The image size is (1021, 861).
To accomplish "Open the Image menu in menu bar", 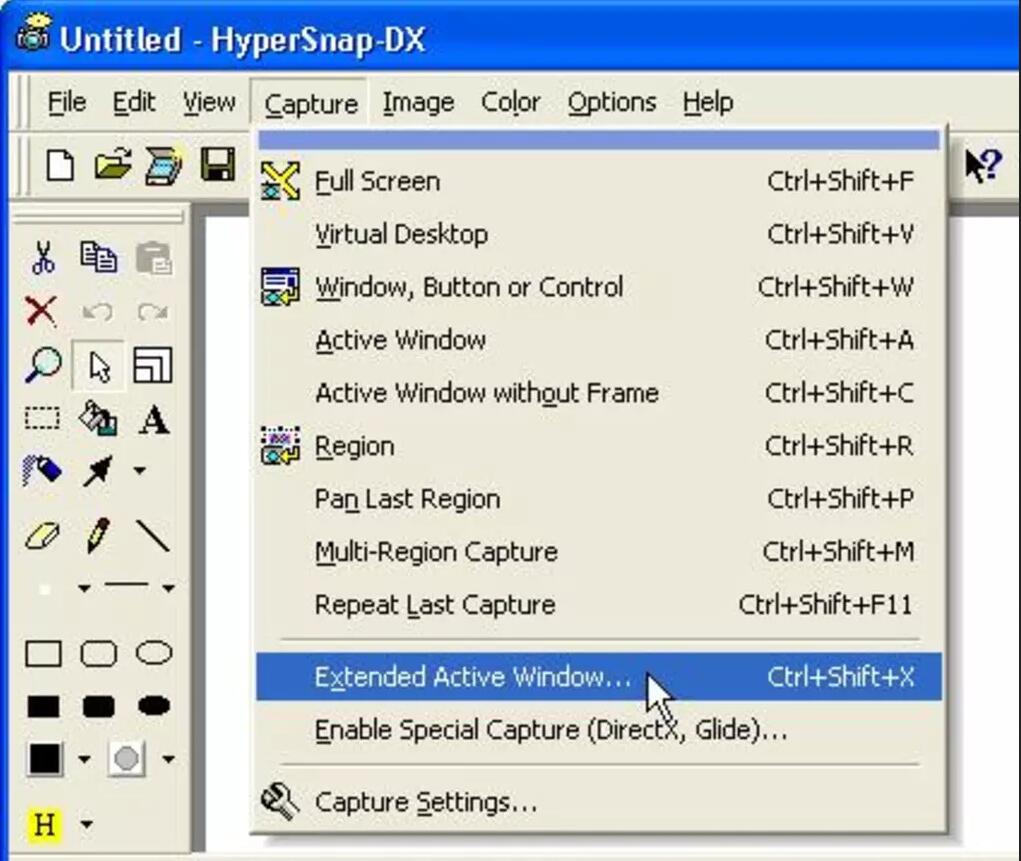I will (418, 102).
